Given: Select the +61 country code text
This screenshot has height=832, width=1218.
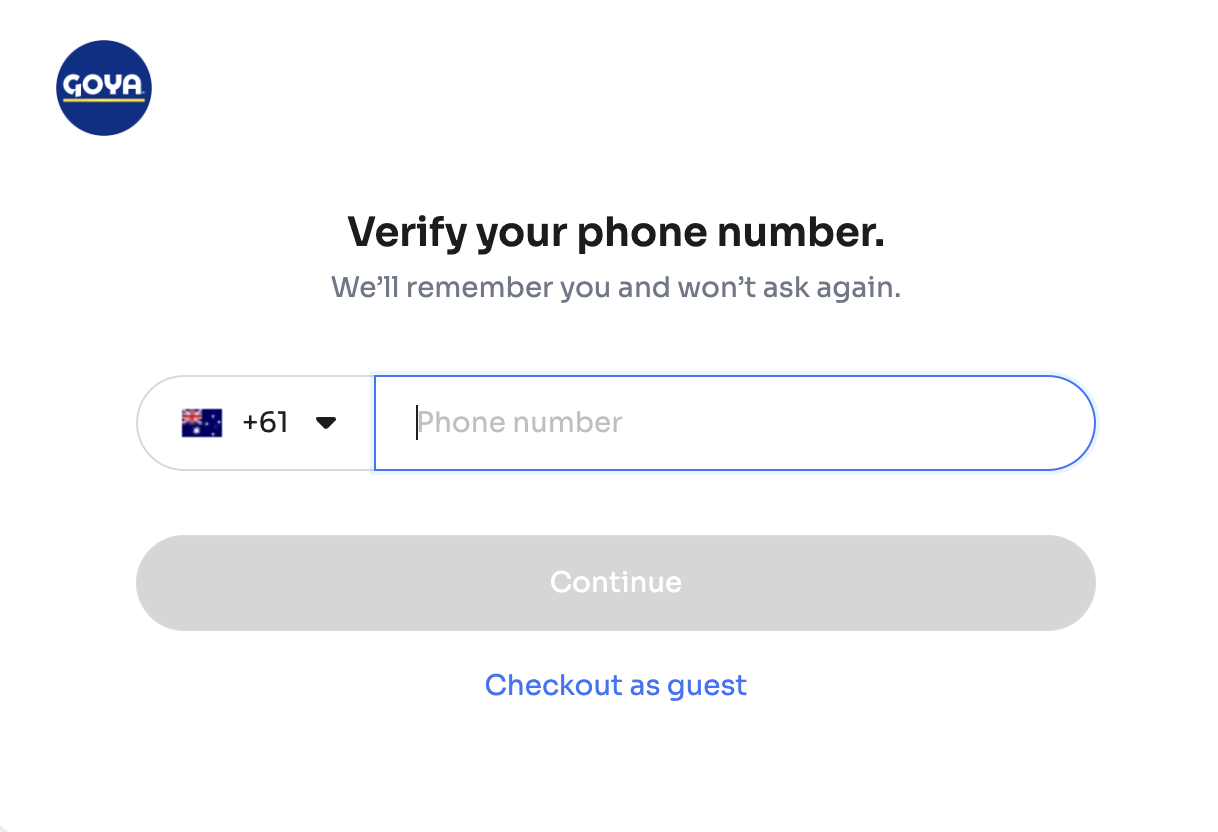Looking at the screenshot, I should 265,423.
